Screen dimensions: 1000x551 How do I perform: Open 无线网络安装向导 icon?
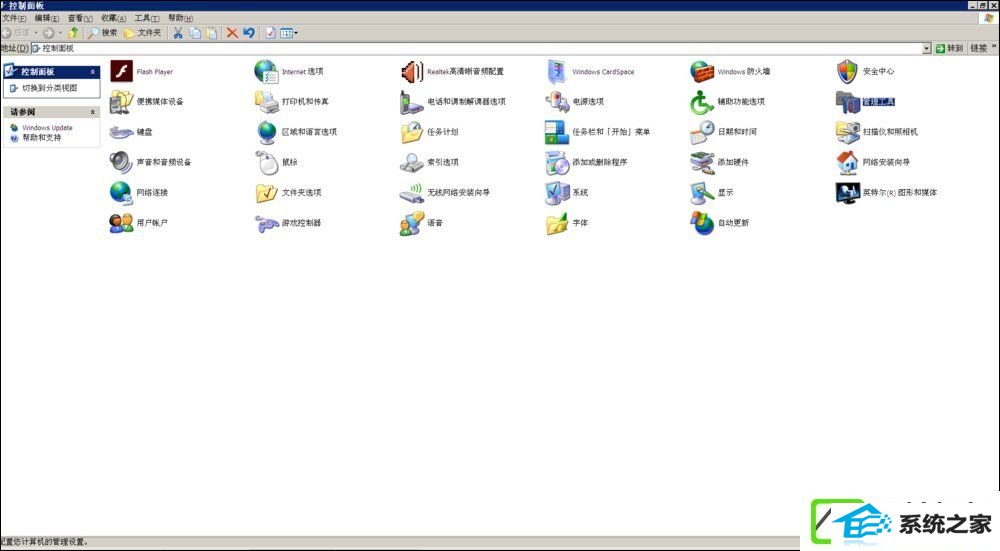412,192
